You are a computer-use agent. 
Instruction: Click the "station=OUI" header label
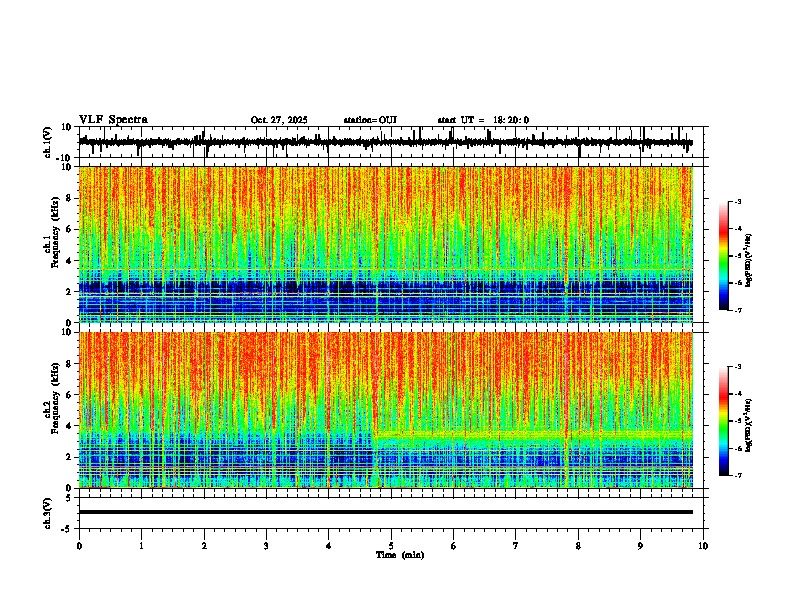370,120
